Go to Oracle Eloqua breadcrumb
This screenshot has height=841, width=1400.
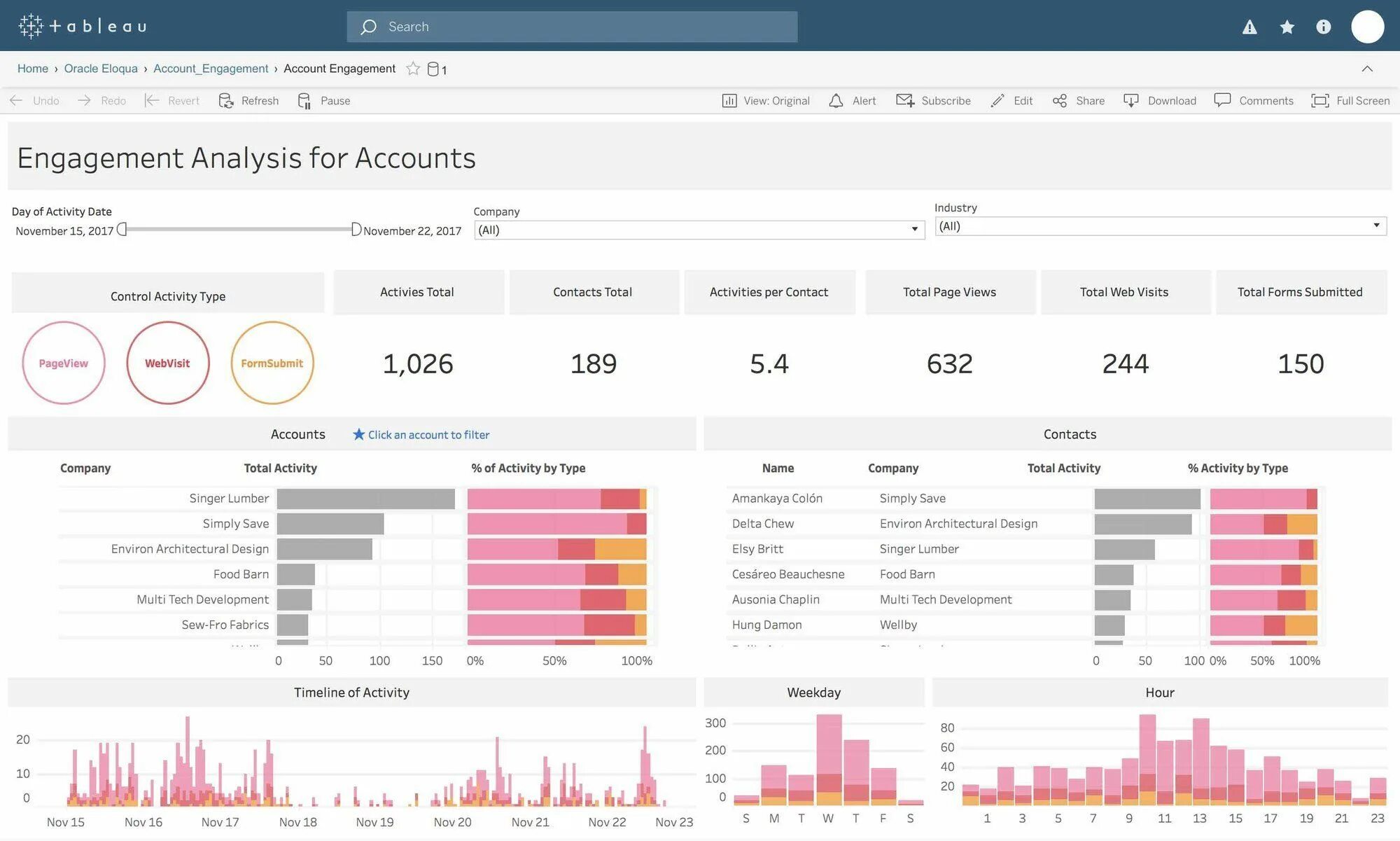[101, 69]
